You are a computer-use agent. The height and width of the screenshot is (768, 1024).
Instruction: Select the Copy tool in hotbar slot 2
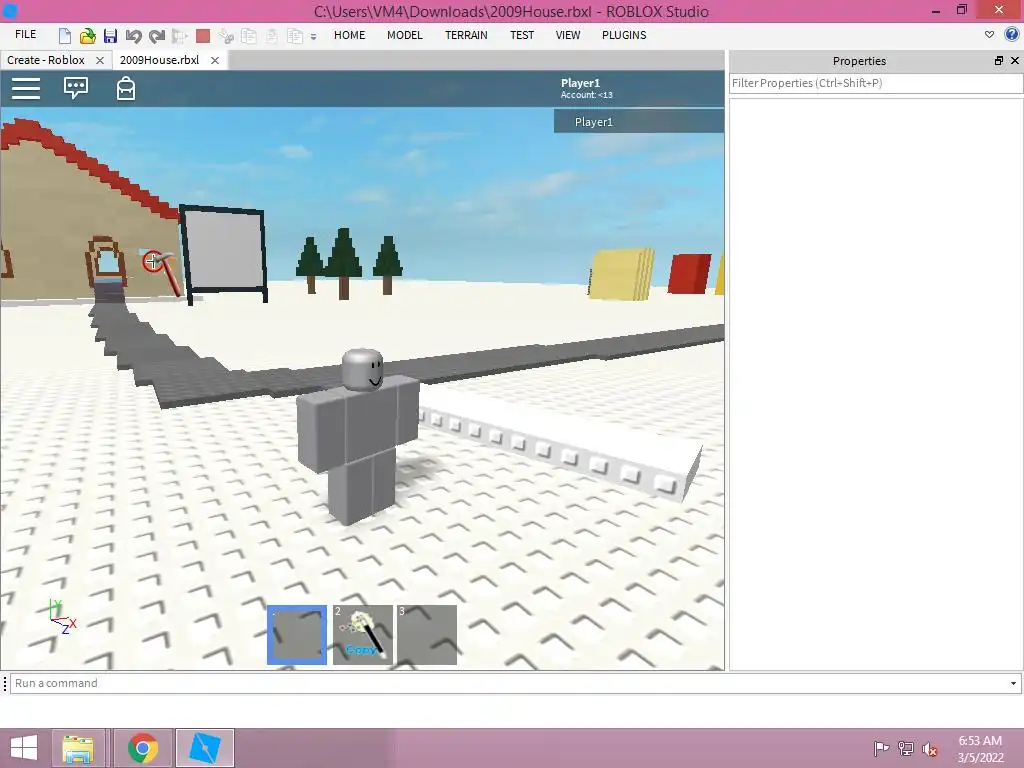(362, 635)
